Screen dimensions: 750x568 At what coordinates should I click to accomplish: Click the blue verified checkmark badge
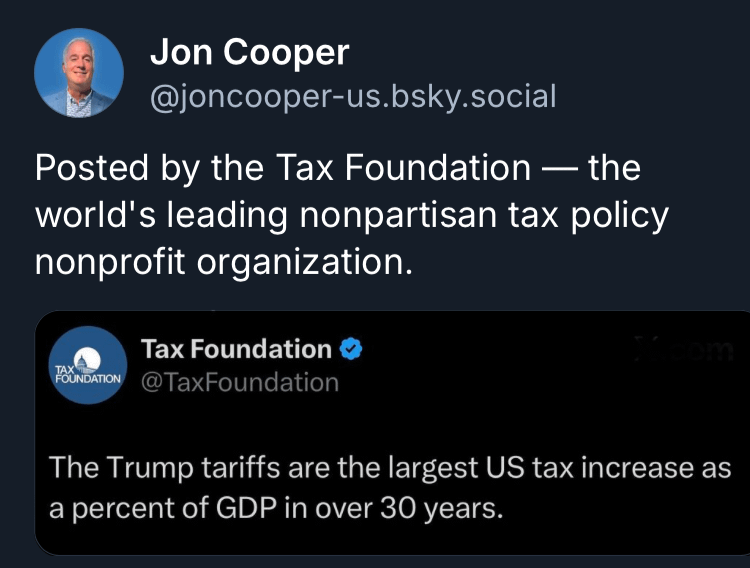coord(351,349)
